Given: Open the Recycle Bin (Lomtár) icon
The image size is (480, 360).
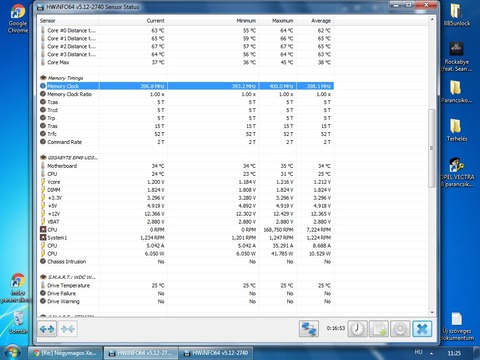Looking at the screenshot, I should (18, 322).
